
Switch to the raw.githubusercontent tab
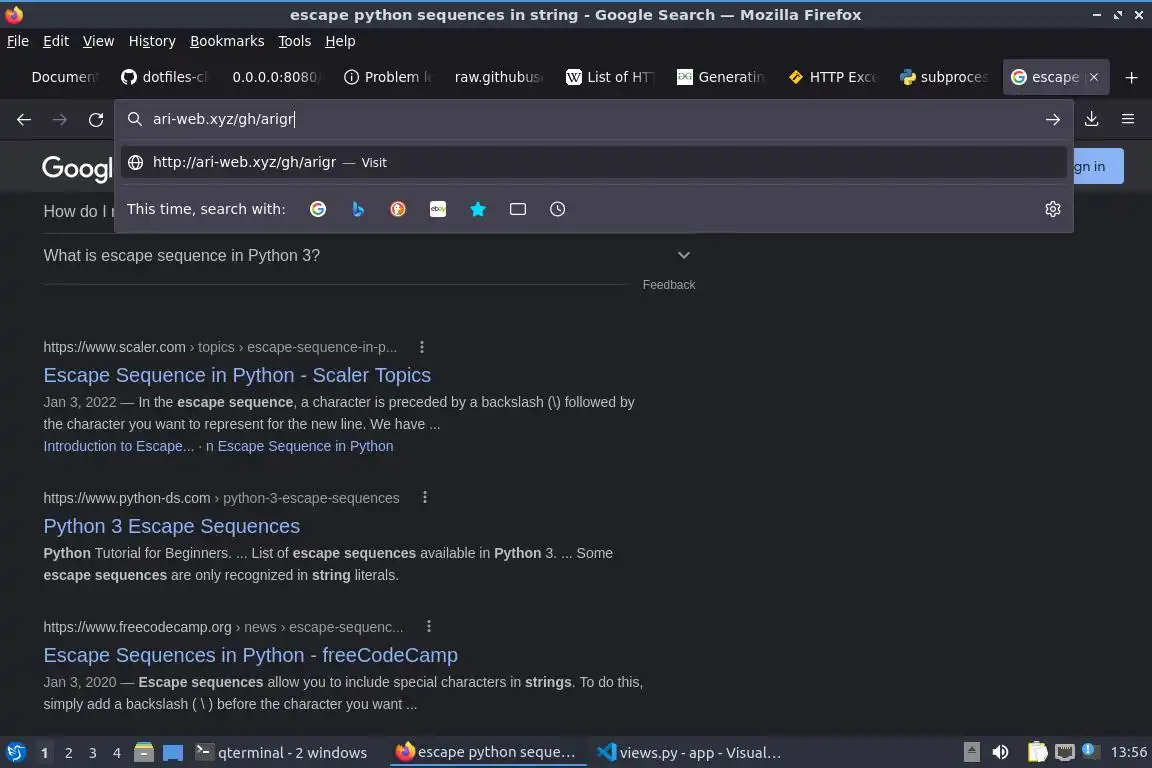(498, 77)
